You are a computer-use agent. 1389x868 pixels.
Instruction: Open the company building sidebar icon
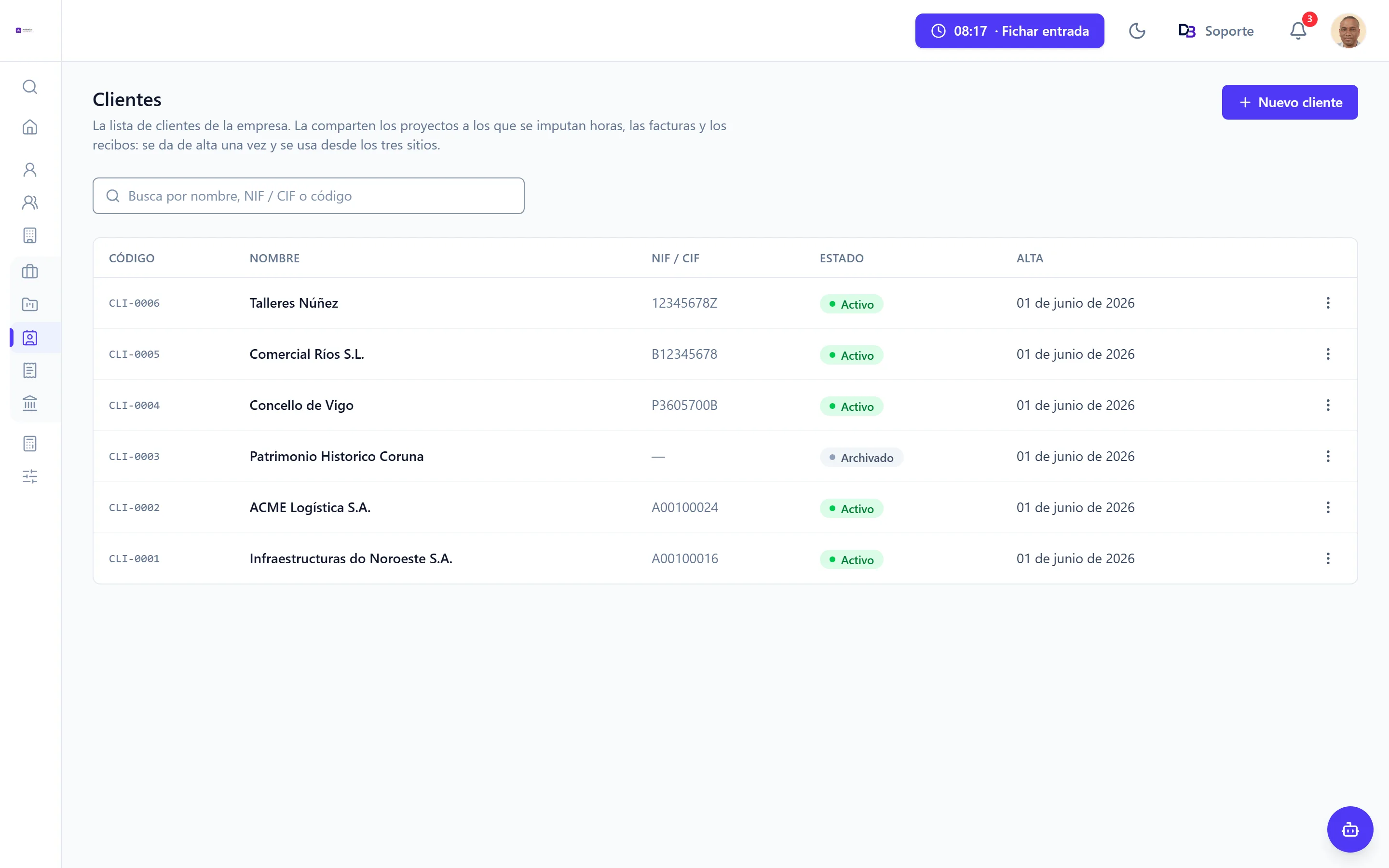coord(30,235)
